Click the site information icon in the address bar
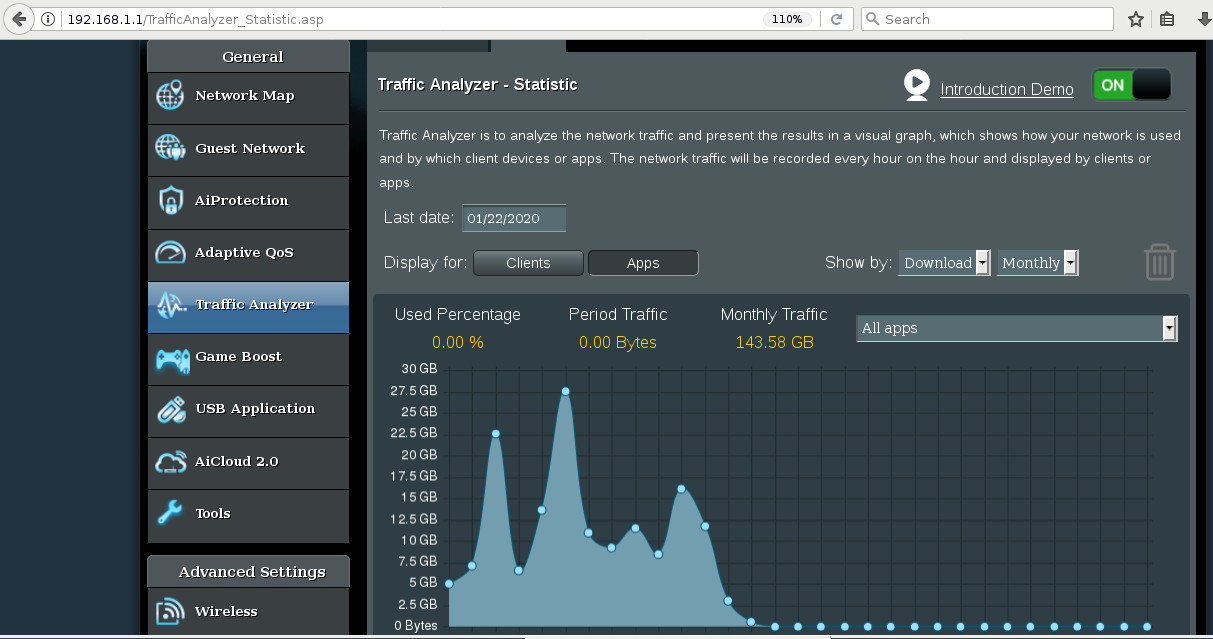This screenshot has height=639, width=1213. [x=49, y=19]
